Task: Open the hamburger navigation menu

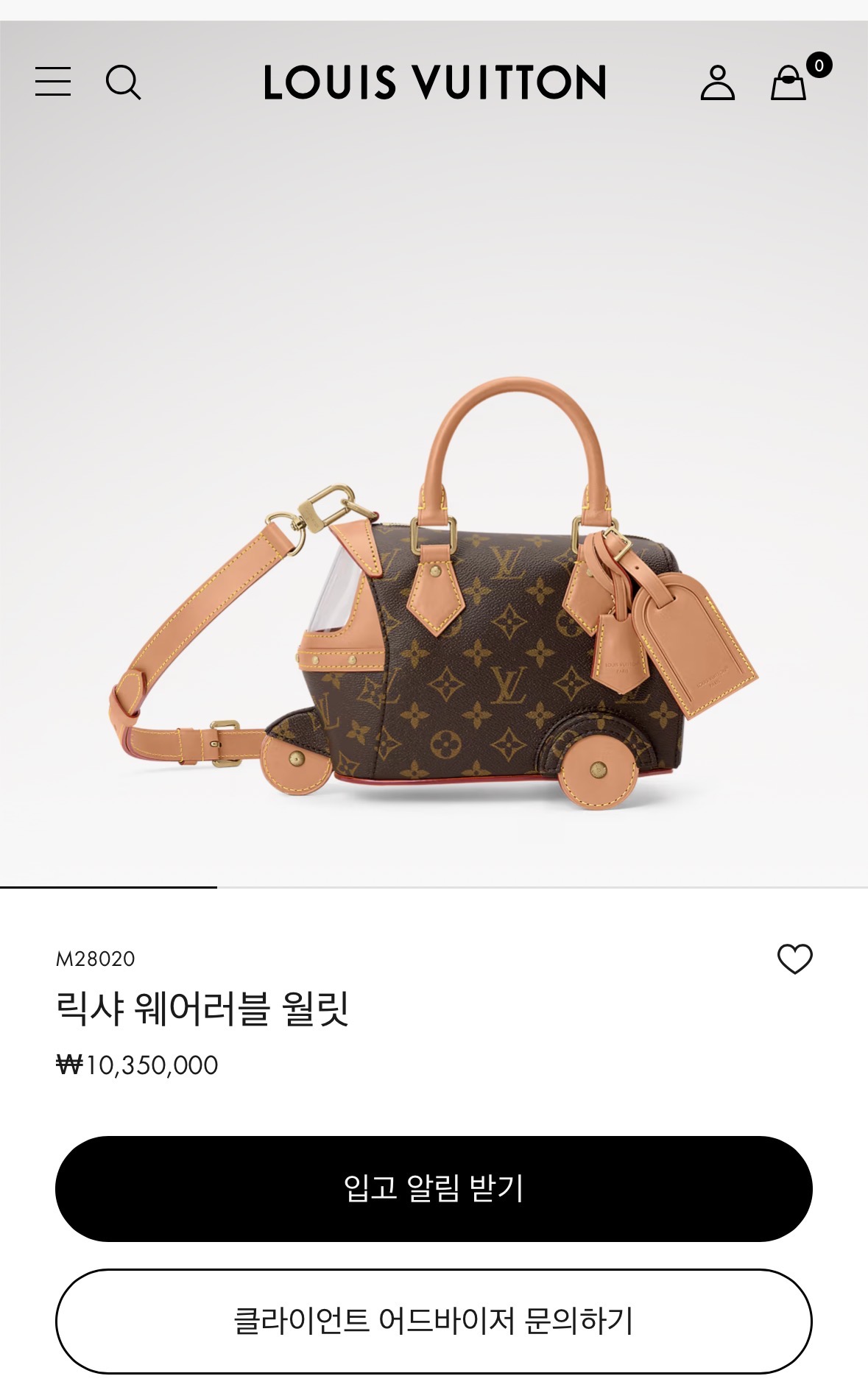Action: point(53,82)
